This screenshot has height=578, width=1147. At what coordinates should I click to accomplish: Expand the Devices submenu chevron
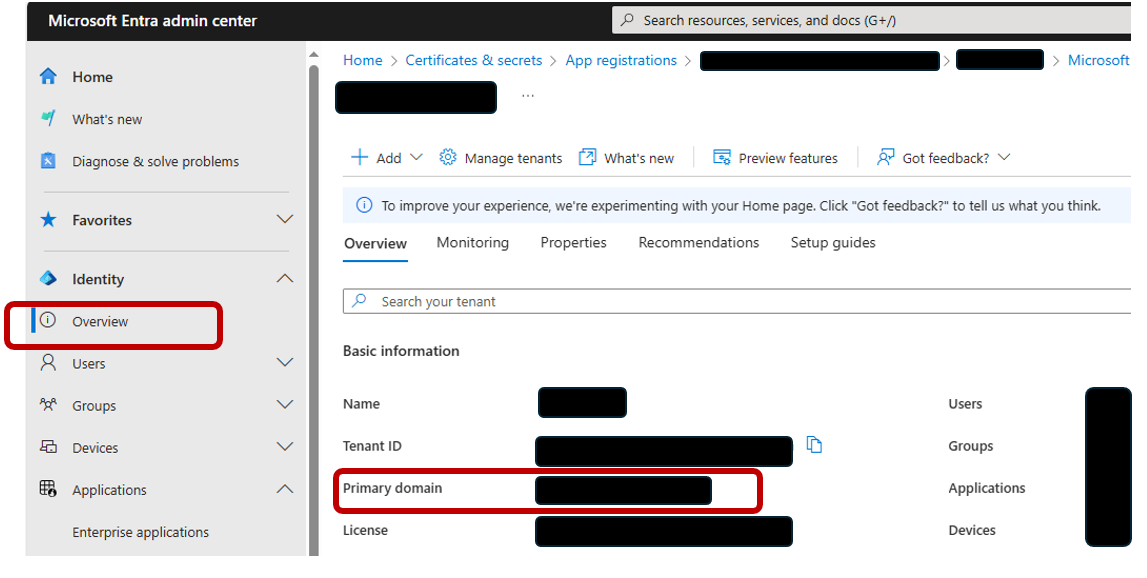point(285,447)
